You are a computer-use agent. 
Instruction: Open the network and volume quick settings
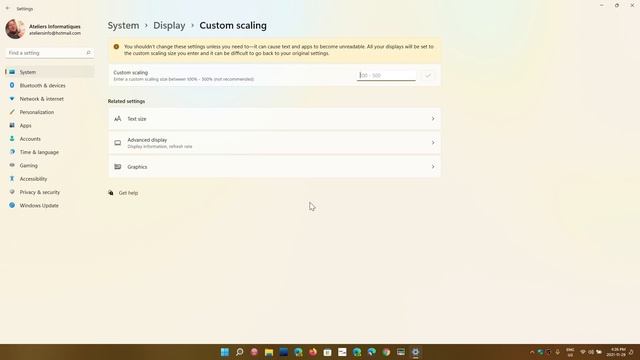click(x=591, y=352)
